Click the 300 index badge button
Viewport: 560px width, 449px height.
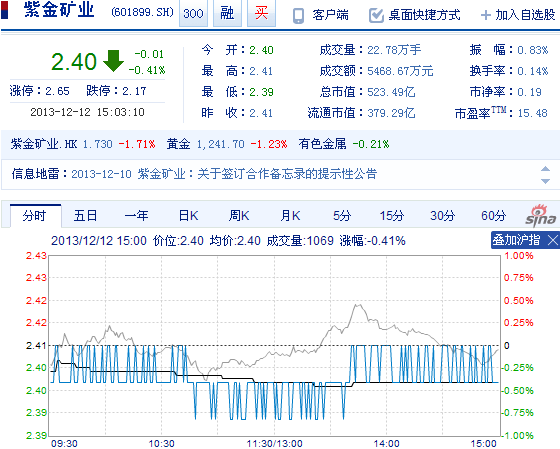pos(193,14)
